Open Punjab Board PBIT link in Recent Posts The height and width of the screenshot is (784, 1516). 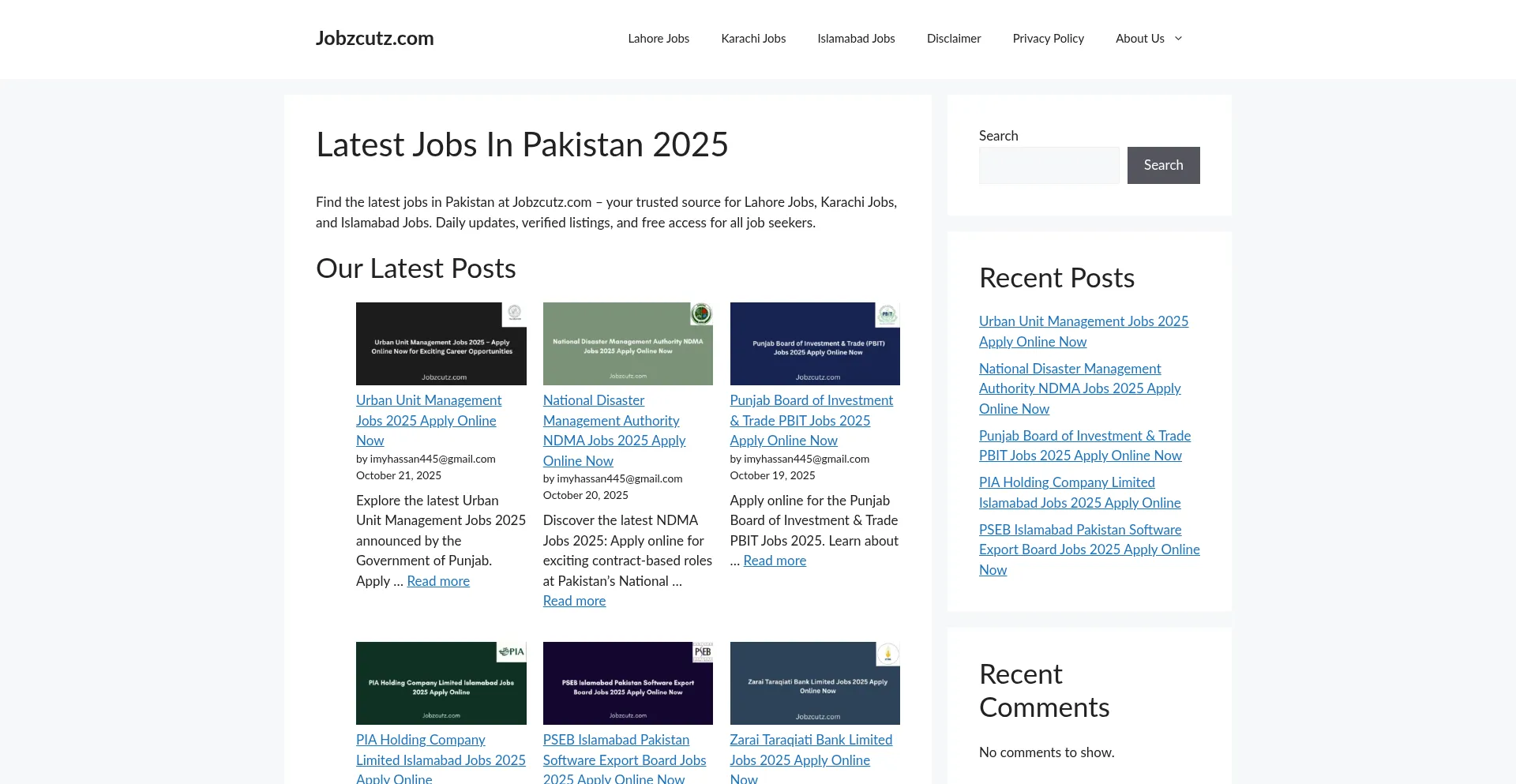pyautogui.click(x=1085, y=445)
